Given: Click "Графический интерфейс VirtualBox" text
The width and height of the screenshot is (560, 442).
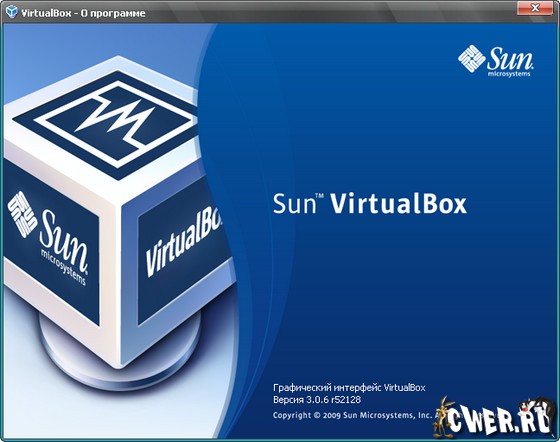Looking at the screenshot, I should 349,387.
